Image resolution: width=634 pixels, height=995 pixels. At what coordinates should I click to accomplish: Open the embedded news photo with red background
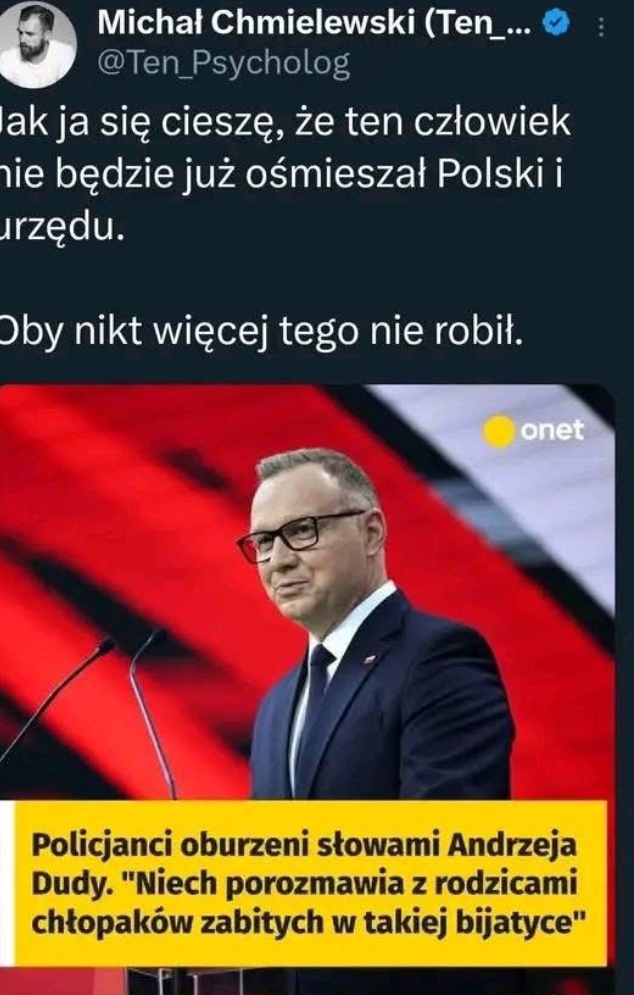coord(307,591)
